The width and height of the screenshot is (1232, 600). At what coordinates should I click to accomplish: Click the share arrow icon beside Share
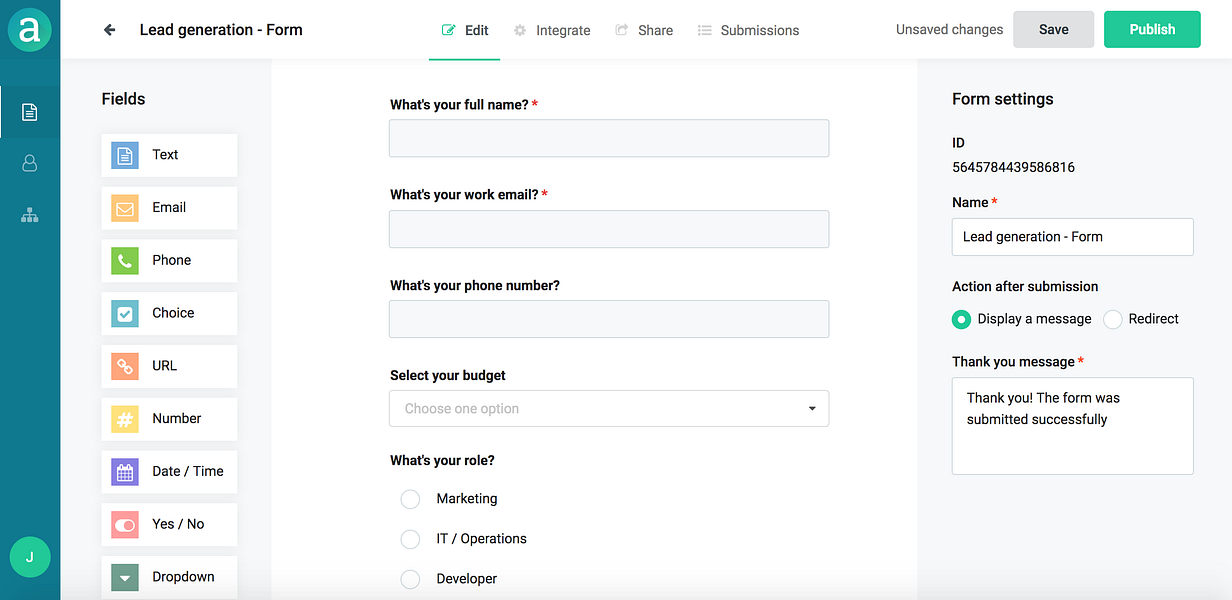tap(622, 30)
